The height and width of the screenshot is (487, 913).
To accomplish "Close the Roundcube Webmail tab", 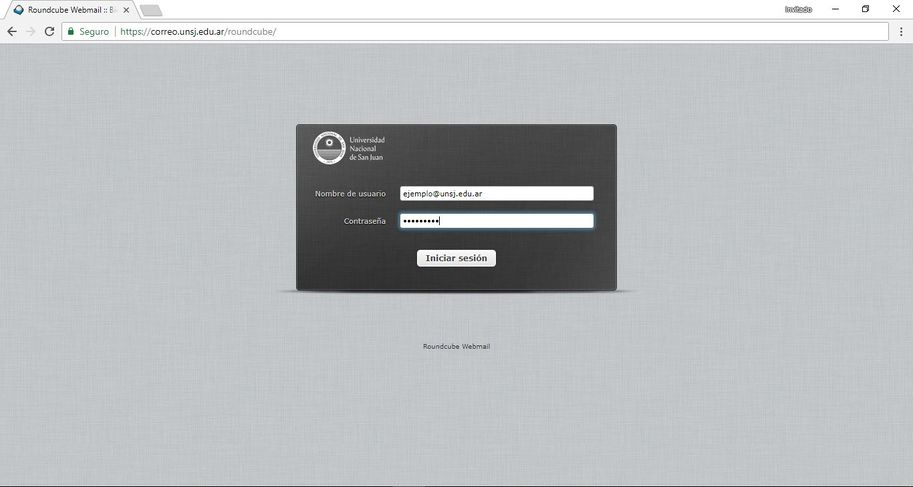I will (124, 10).
